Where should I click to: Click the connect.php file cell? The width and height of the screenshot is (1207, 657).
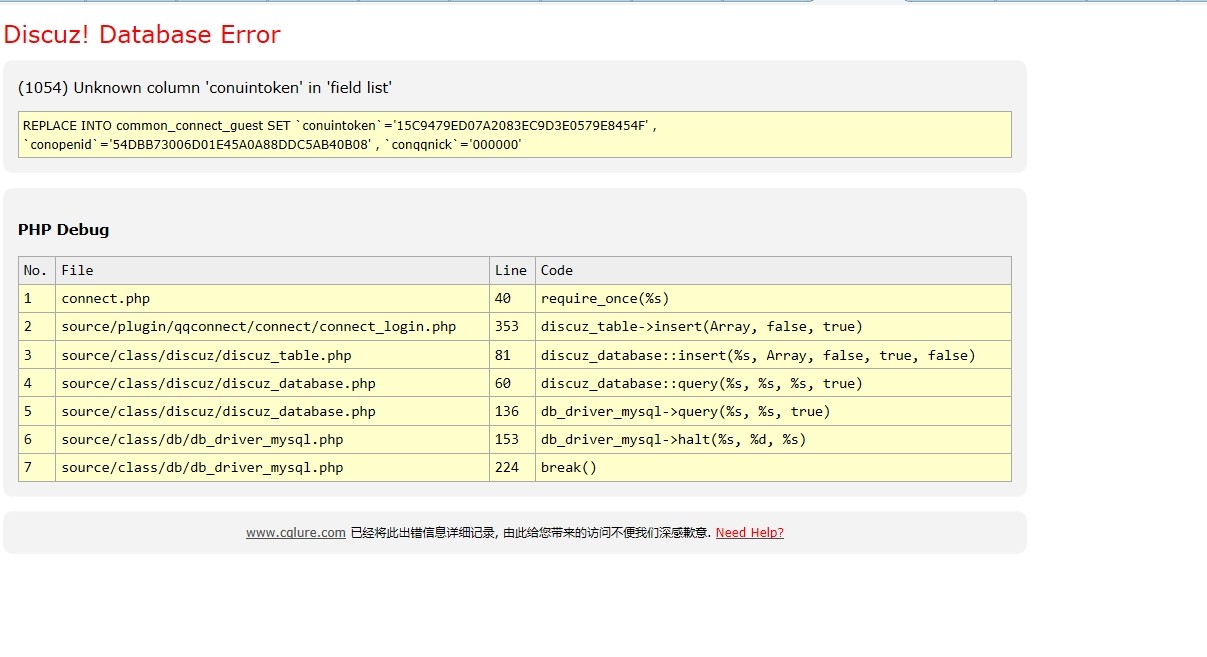106,298
